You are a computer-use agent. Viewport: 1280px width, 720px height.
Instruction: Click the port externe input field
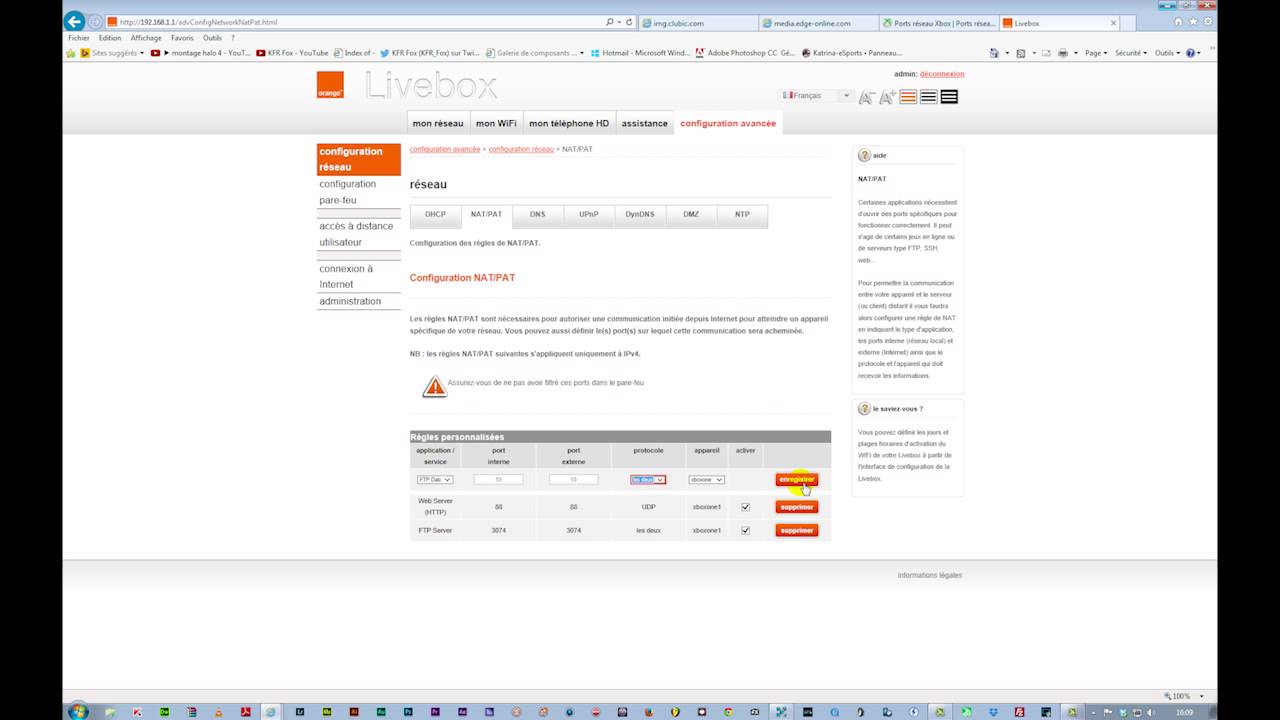pyautogui.click(x=574, y=480)
